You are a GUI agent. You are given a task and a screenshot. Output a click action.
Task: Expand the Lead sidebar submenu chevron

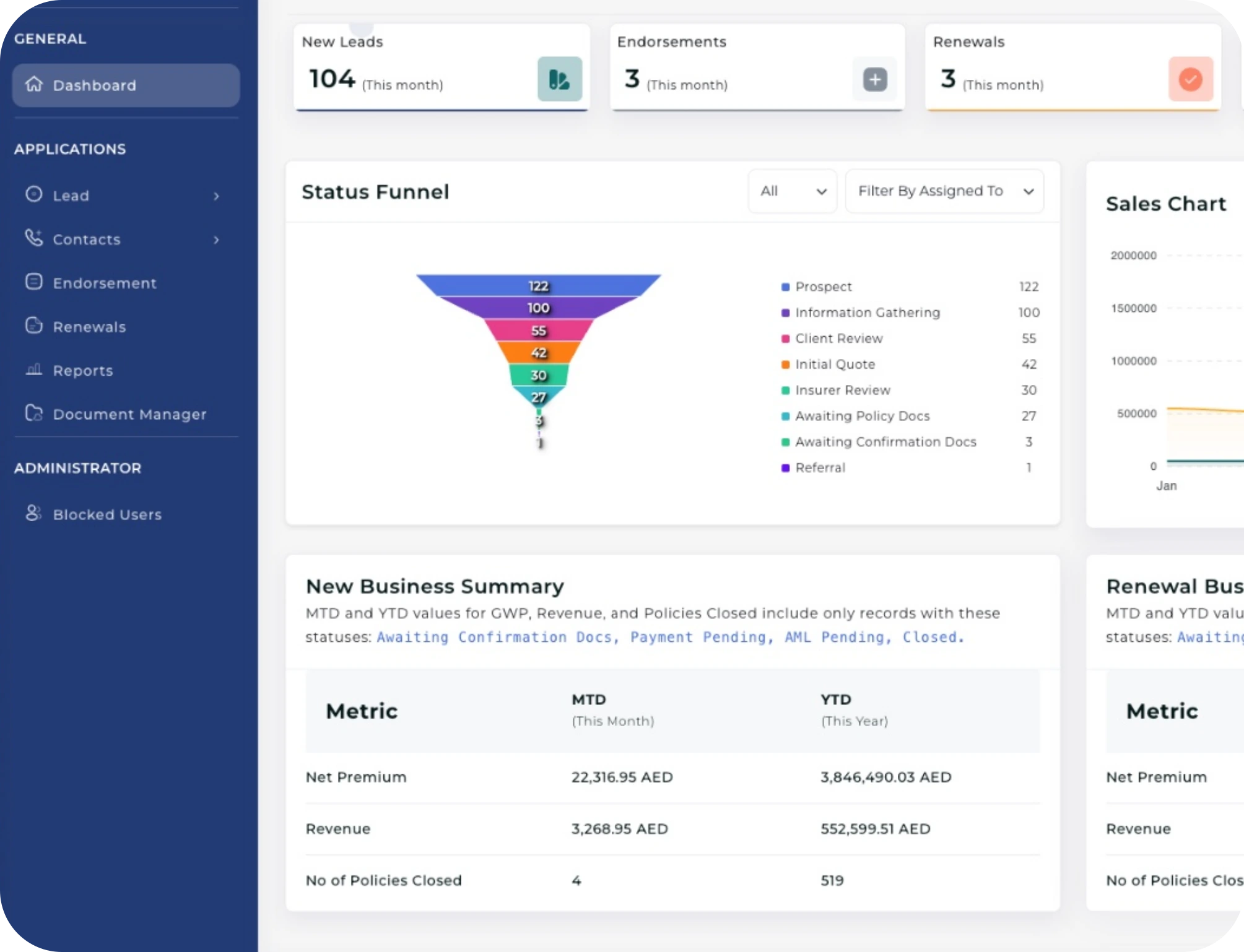(x=217, y=196)
